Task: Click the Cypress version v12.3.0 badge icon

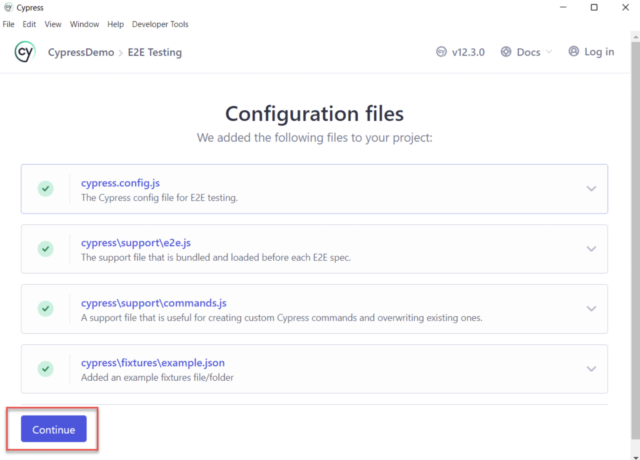Action: coord(442,52)
